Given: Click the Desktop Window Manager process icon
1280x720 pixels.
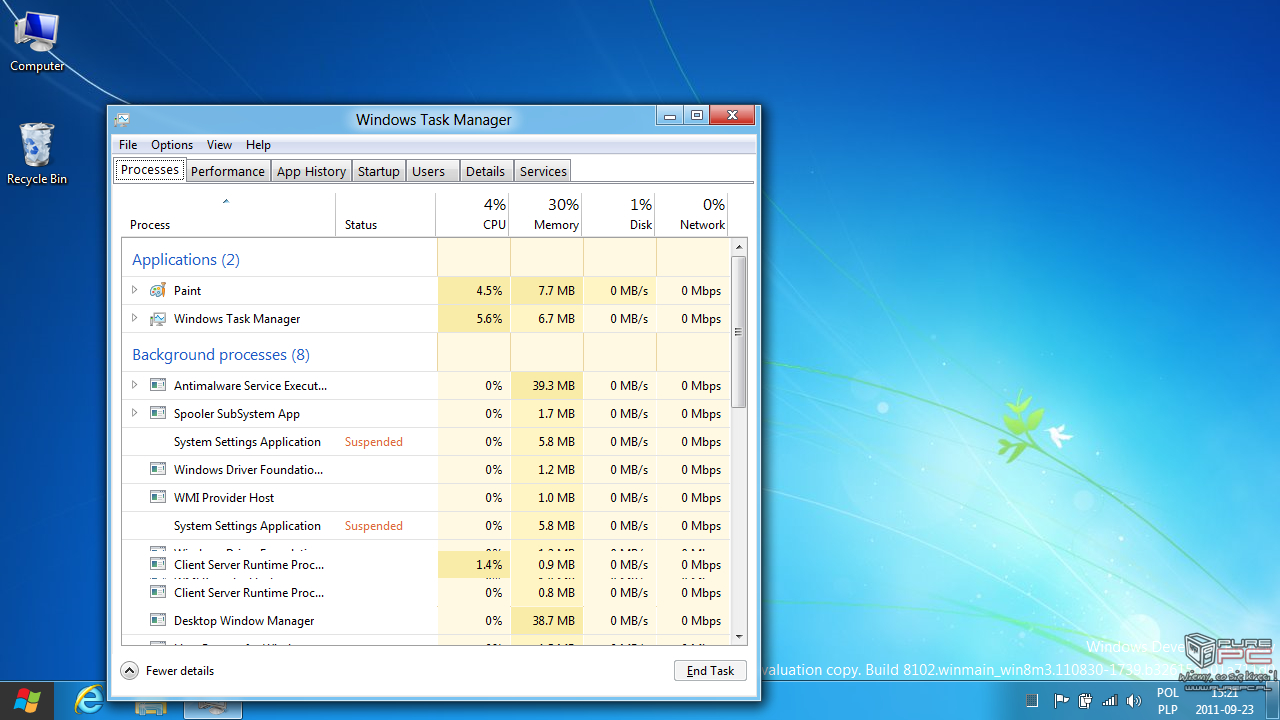Looking at the screenshot, I should [x=158, y=621].
